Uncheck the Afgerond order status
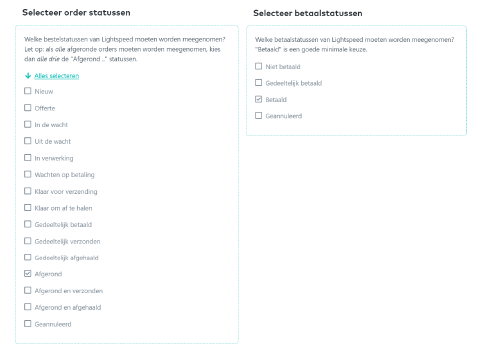The height and width of the screenshot is (360, 480). (28, 274)
